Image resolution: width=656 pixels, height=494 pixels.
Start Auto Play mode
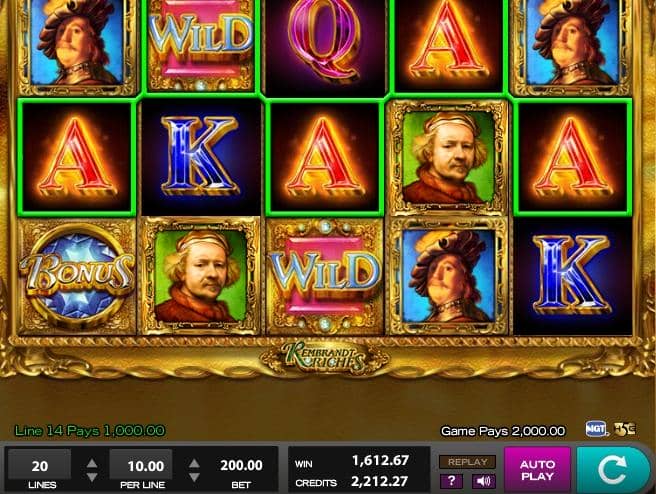tap(537, 470)
